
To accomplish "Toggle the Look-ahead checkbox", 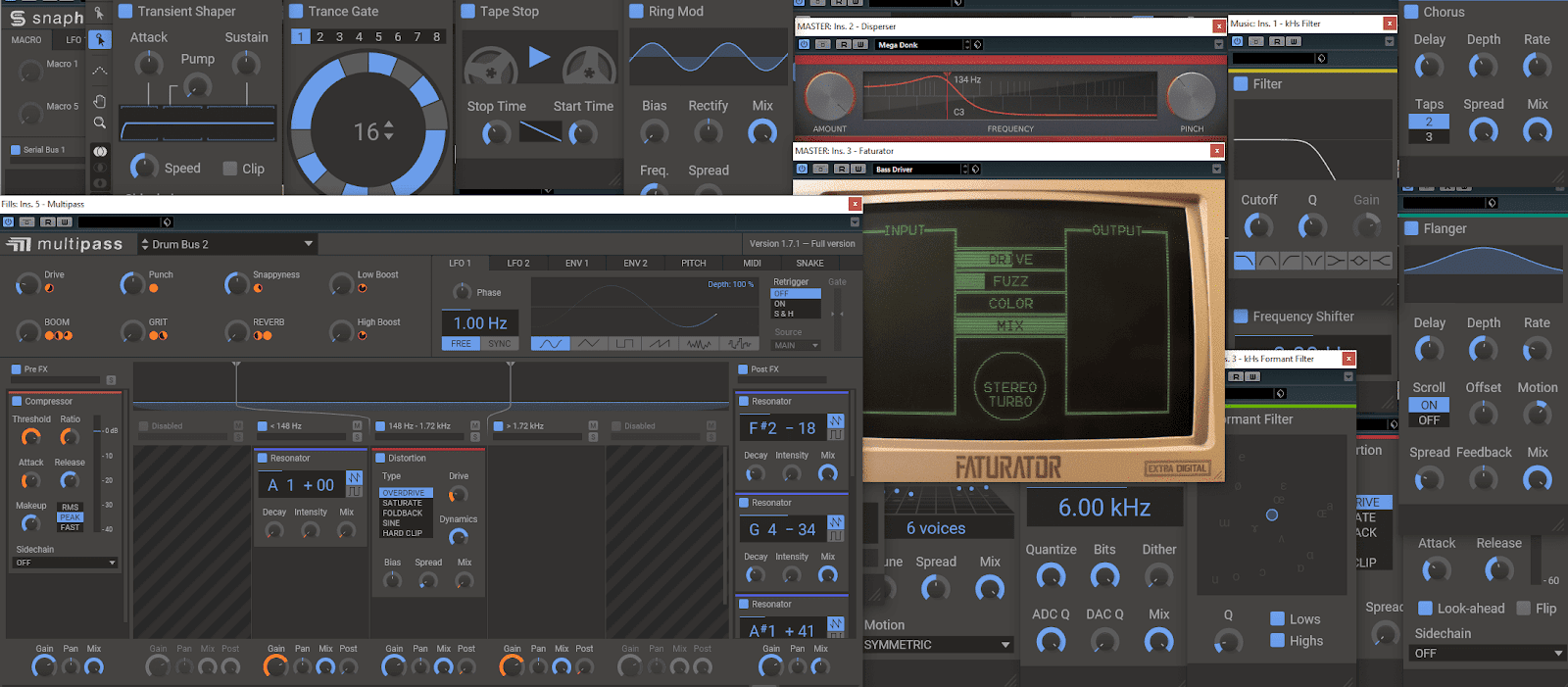I will point(1426,609).
